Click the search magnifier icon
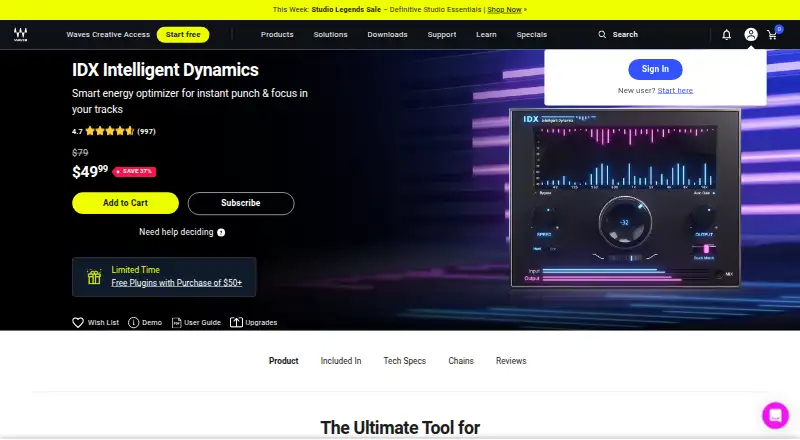This screenshot has width=800, height=440. [602, 35]
